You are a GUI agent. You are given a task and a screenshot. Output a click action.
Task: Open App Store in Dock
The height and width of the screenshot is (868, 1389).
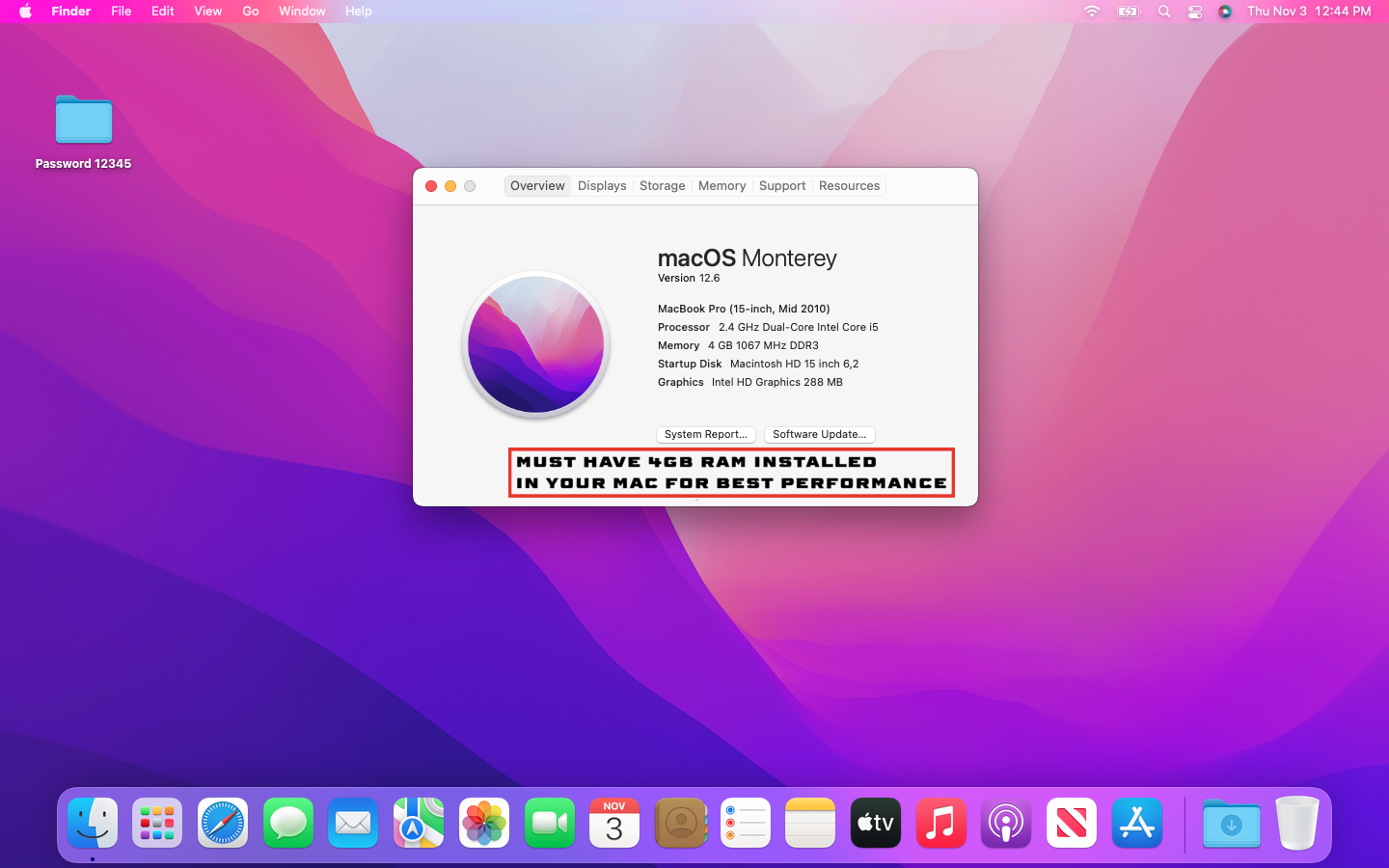pos(1137,823)
